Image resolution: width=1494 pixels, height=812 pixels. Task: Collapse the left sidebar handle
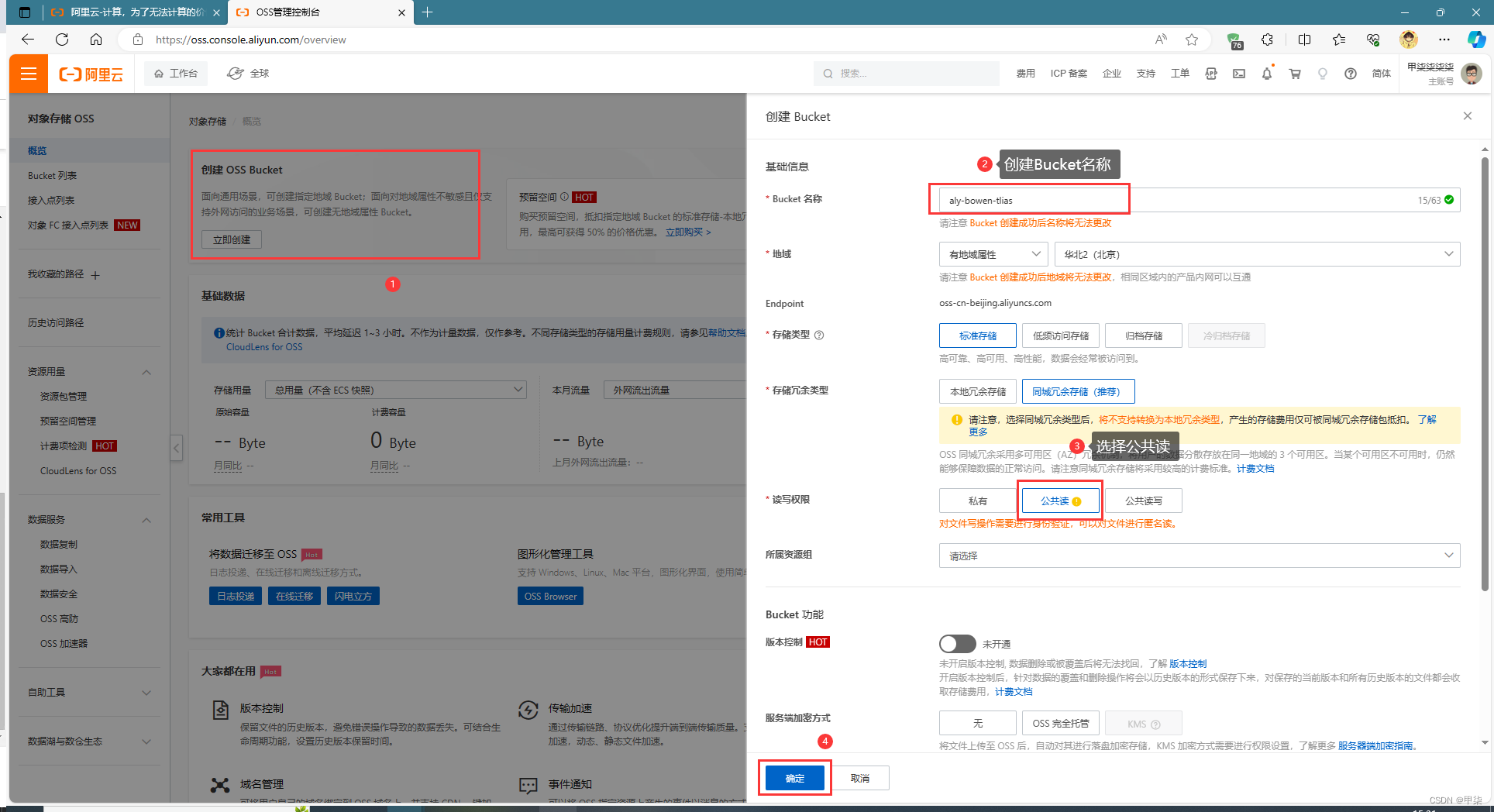coord(177,447)
